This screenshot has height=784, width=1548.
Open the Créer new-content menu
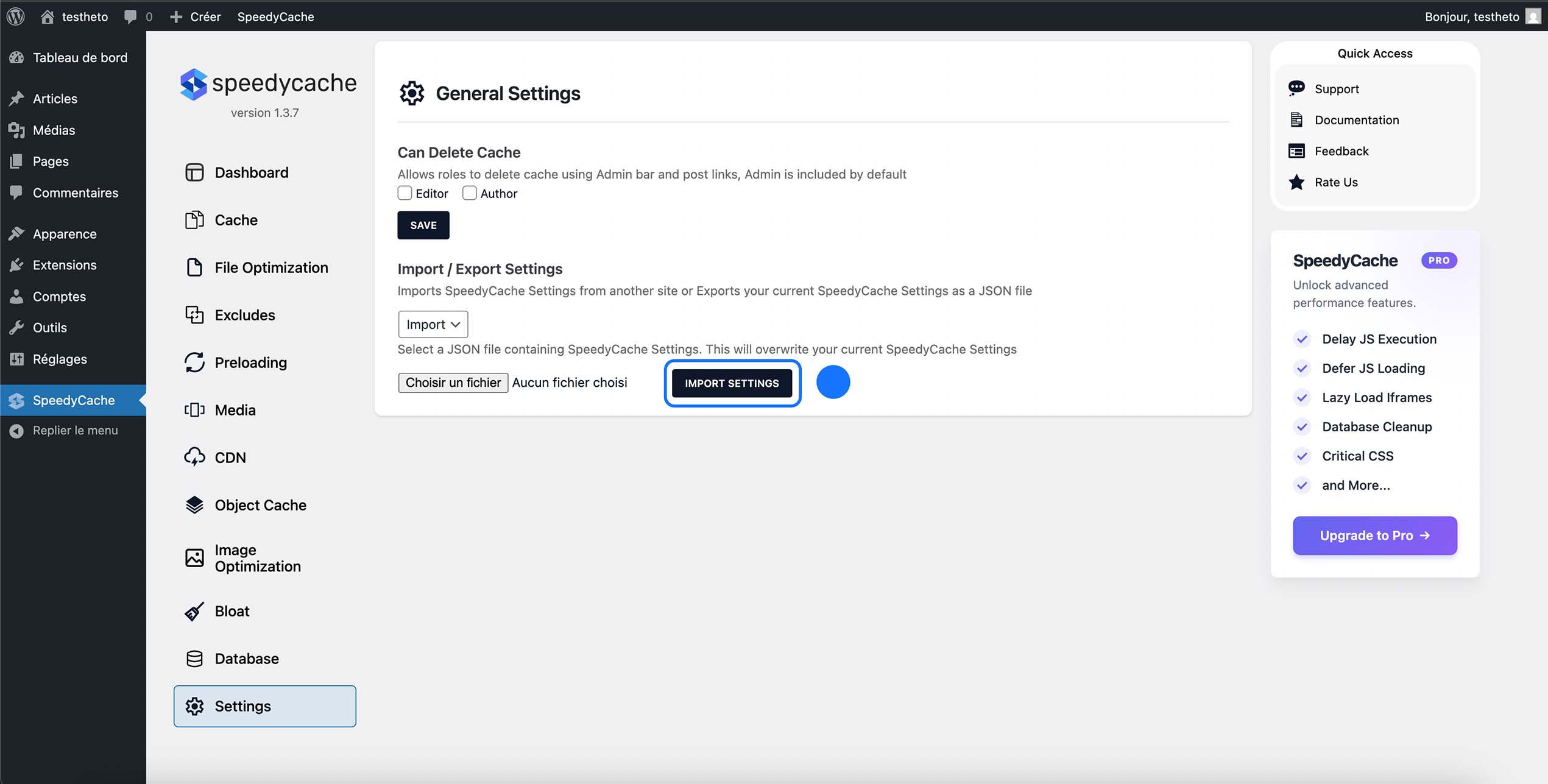point(196,16)
